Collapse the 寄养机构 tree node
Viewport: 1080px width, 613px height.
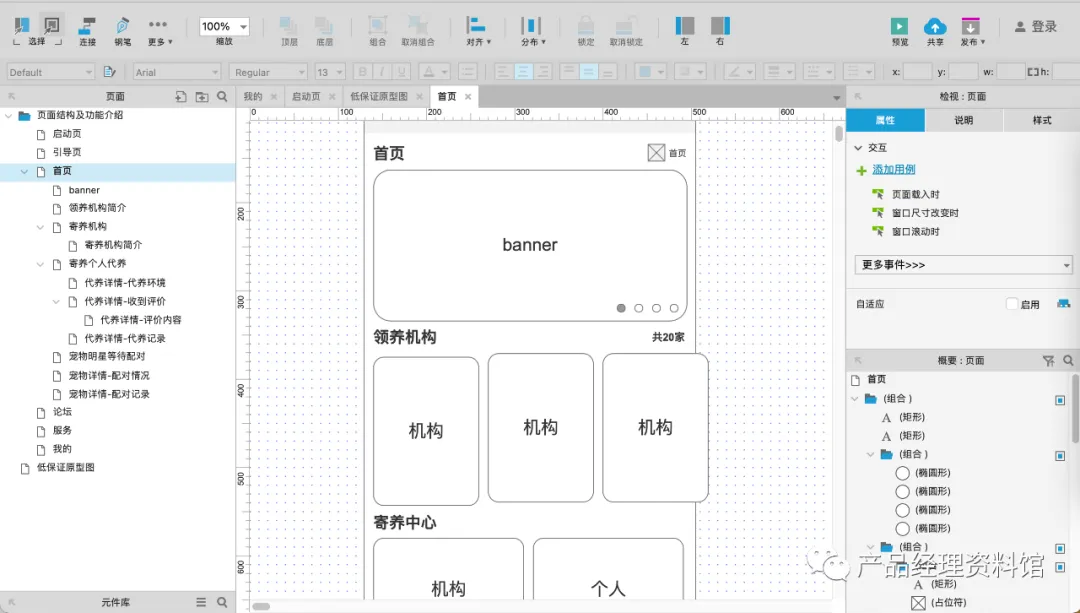coord(40,227)
